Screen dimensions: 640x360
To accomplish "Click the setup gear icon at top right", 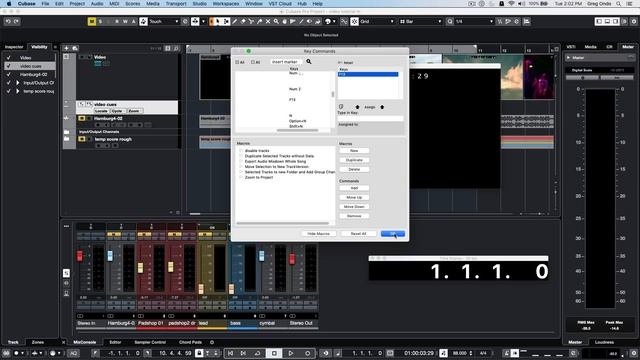I will [633, 21].
